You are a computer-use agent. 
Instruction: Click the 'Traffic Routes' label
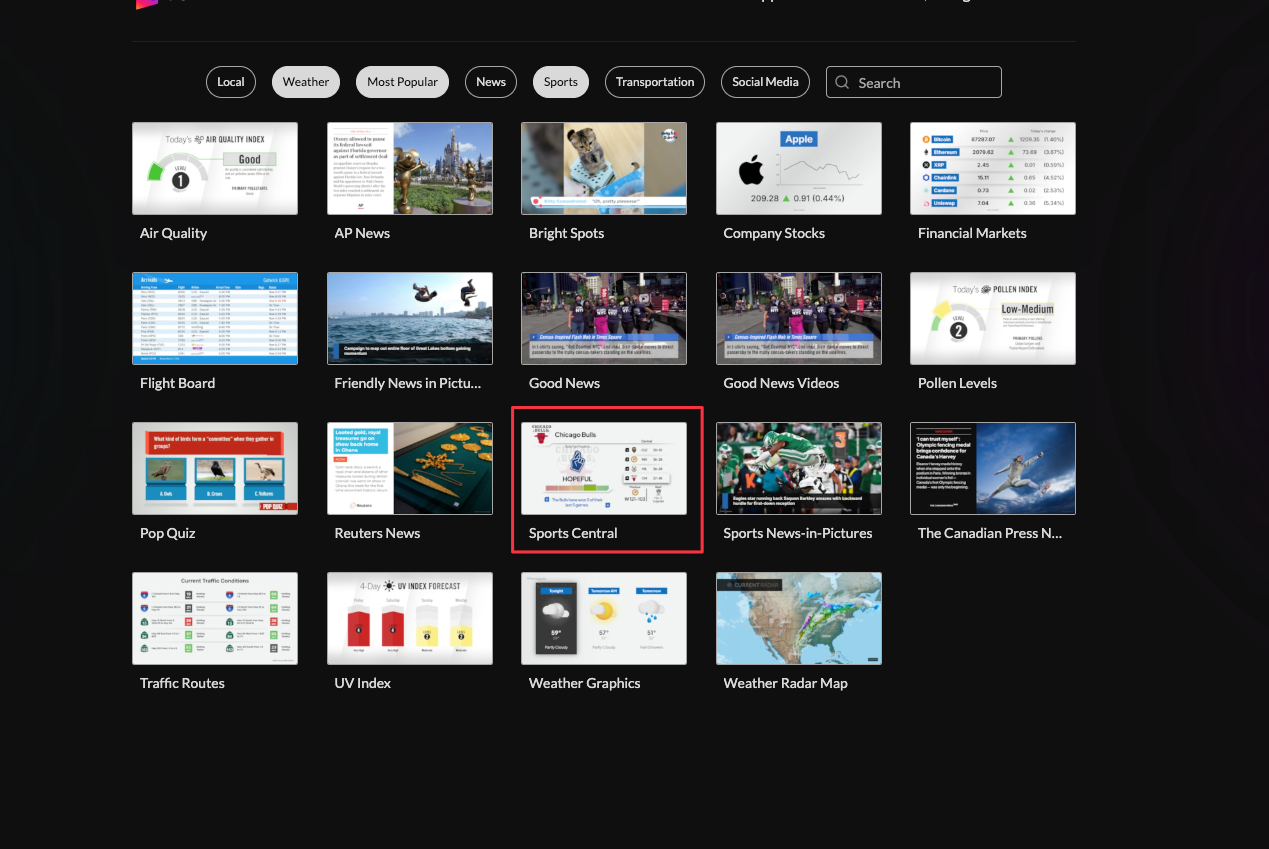coord(182,683)
